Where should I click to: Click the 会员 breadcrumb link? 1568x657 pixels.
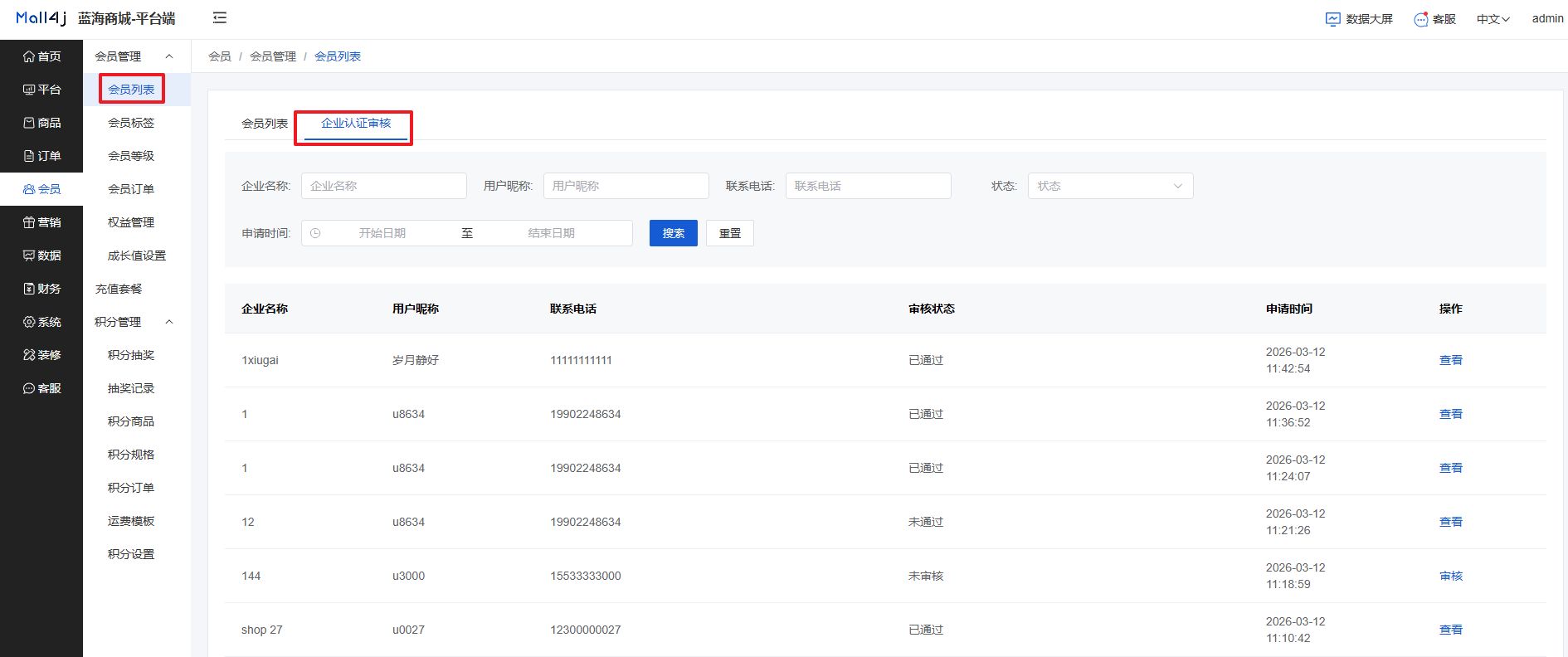220,56
